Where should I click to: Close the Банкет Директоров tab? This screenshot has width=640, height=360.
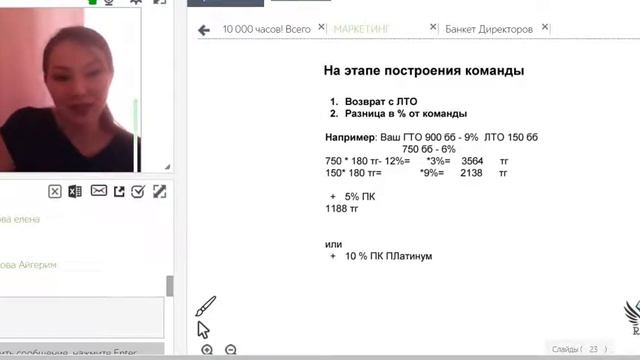coord(544,27)
